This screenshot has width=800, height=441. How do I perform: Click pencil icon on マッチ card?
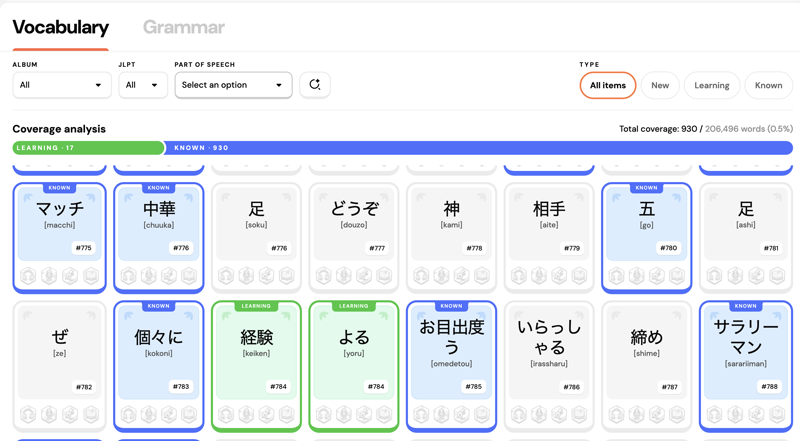point(70,276)
